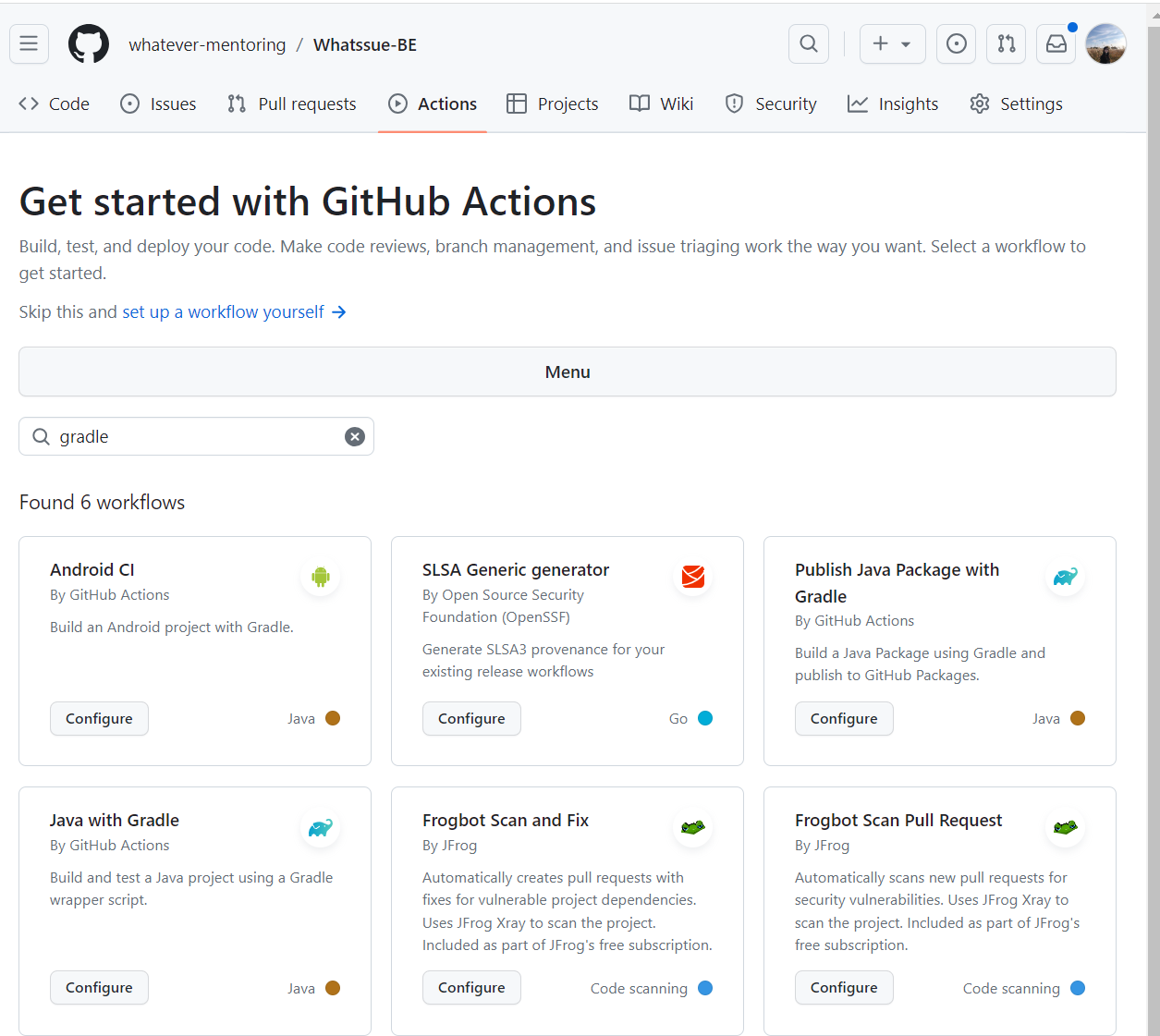
Task: Click the Frogbot Scan and Fix title
Action: pyautogui.click(x=506, y=820)
